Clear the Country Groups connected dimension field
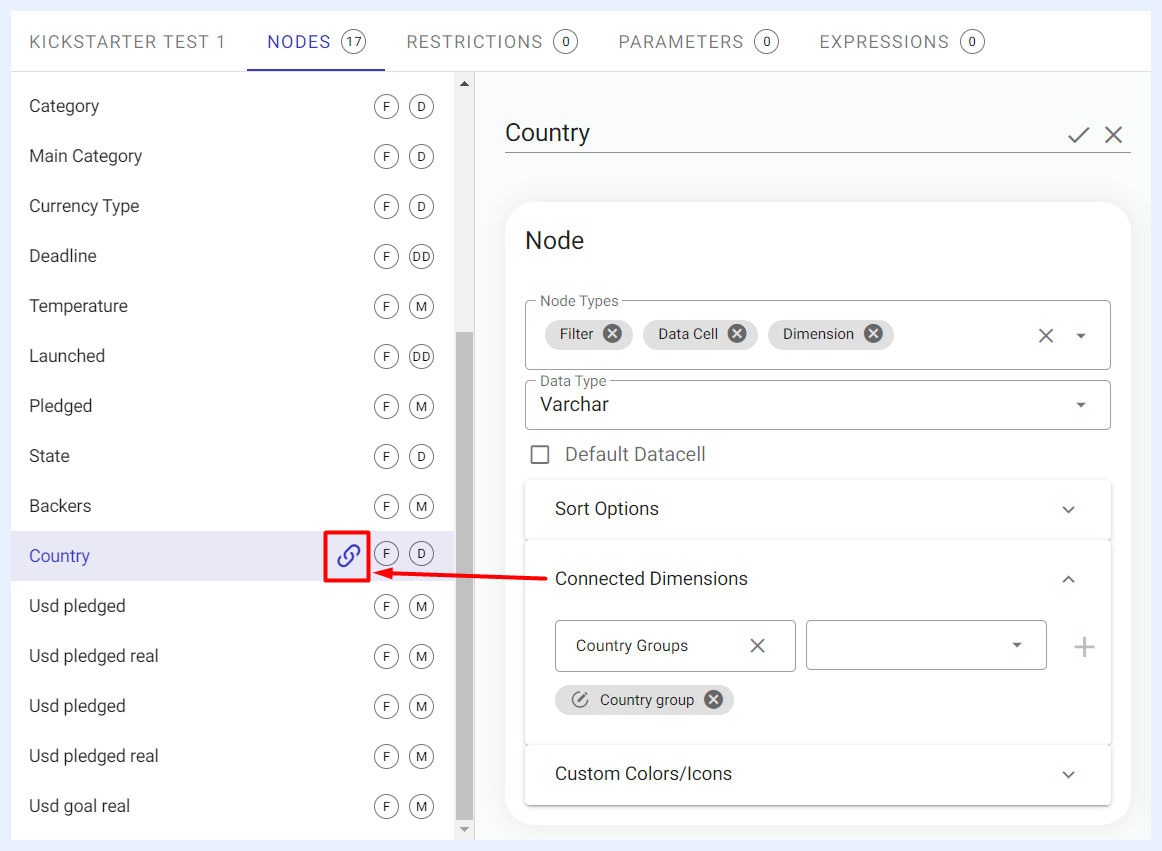This screenshot has height=851, width=1162. pos(757,646)
